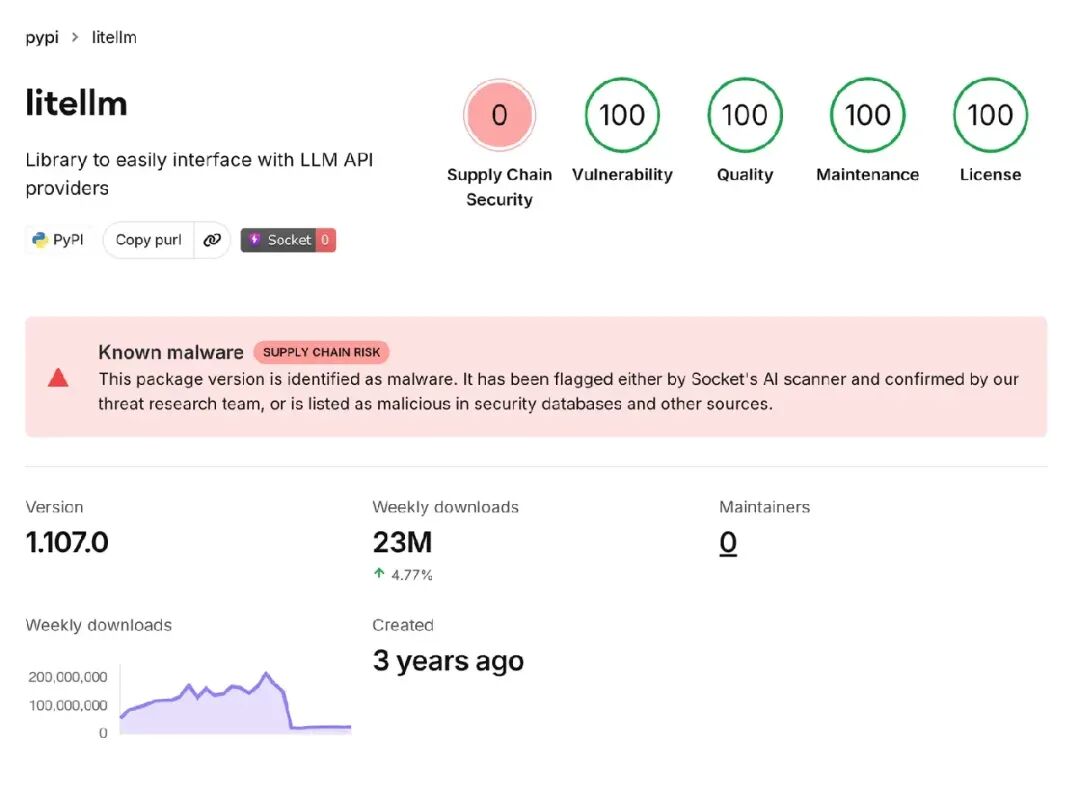
Task: Click the Socket badge lightning icon
Action: pos(255,239)
